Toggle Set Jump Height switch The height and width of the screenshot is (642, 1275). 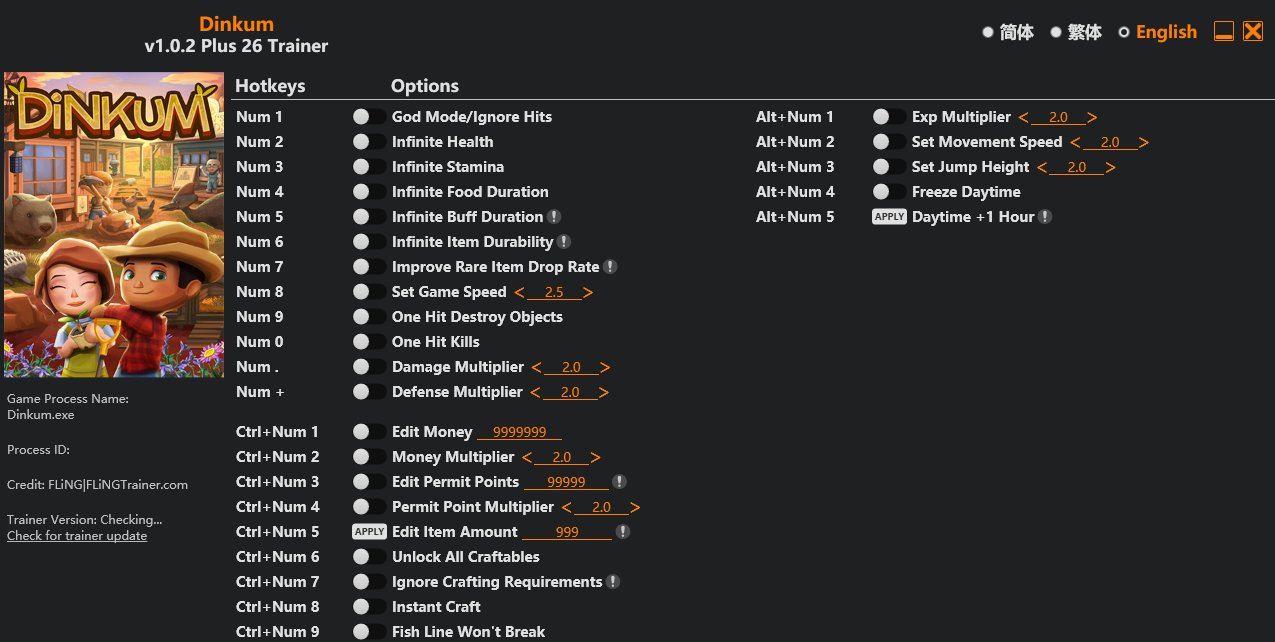coord(889,167)
